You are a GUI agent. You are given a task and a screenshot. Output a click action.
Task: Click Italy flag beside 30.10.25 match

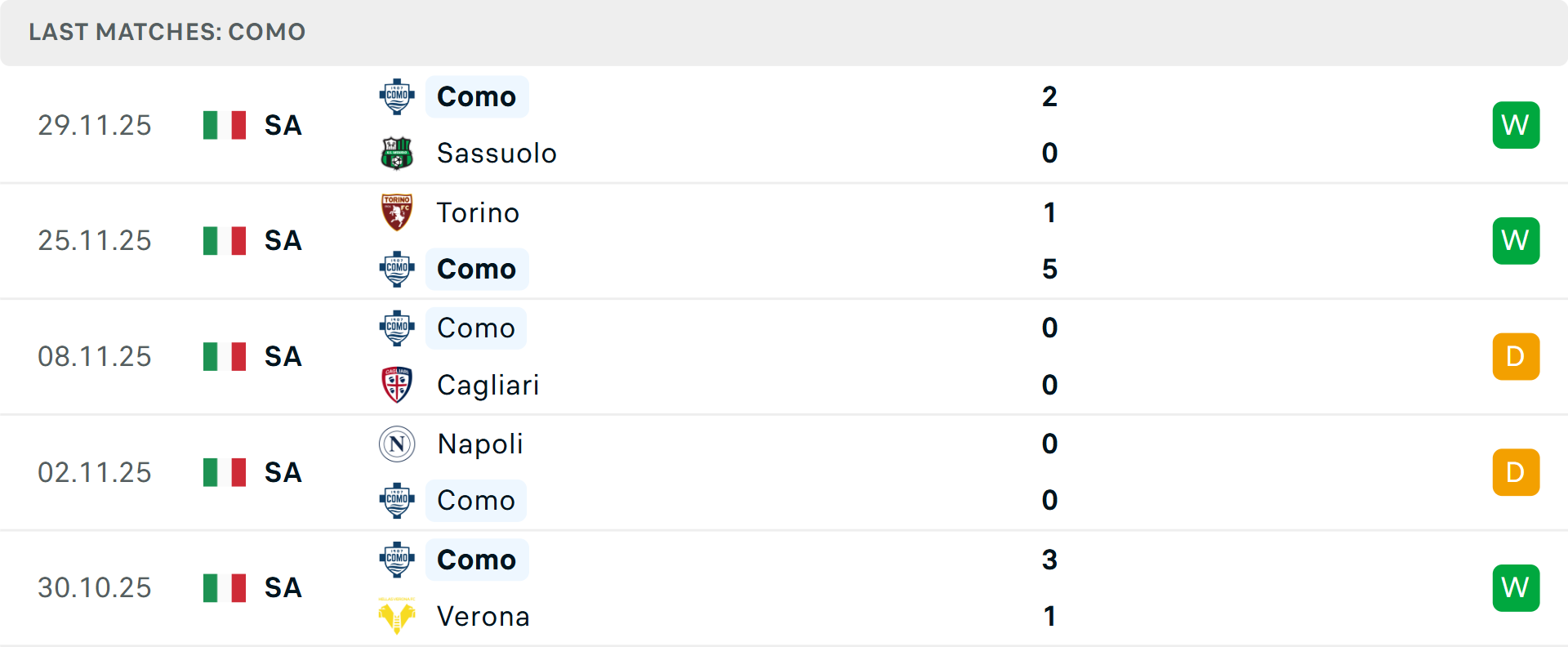[x=225, y=588]
